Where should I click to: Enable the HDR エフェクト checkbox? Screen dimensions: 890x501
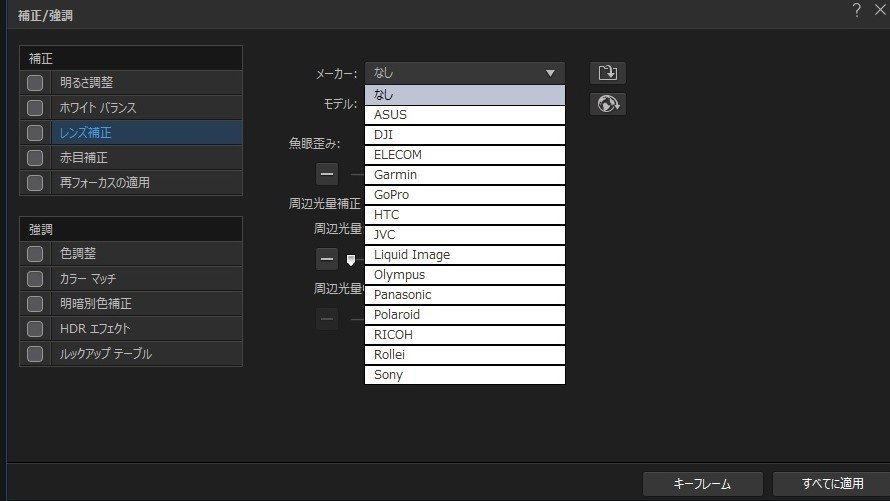(x=35, y=329)
